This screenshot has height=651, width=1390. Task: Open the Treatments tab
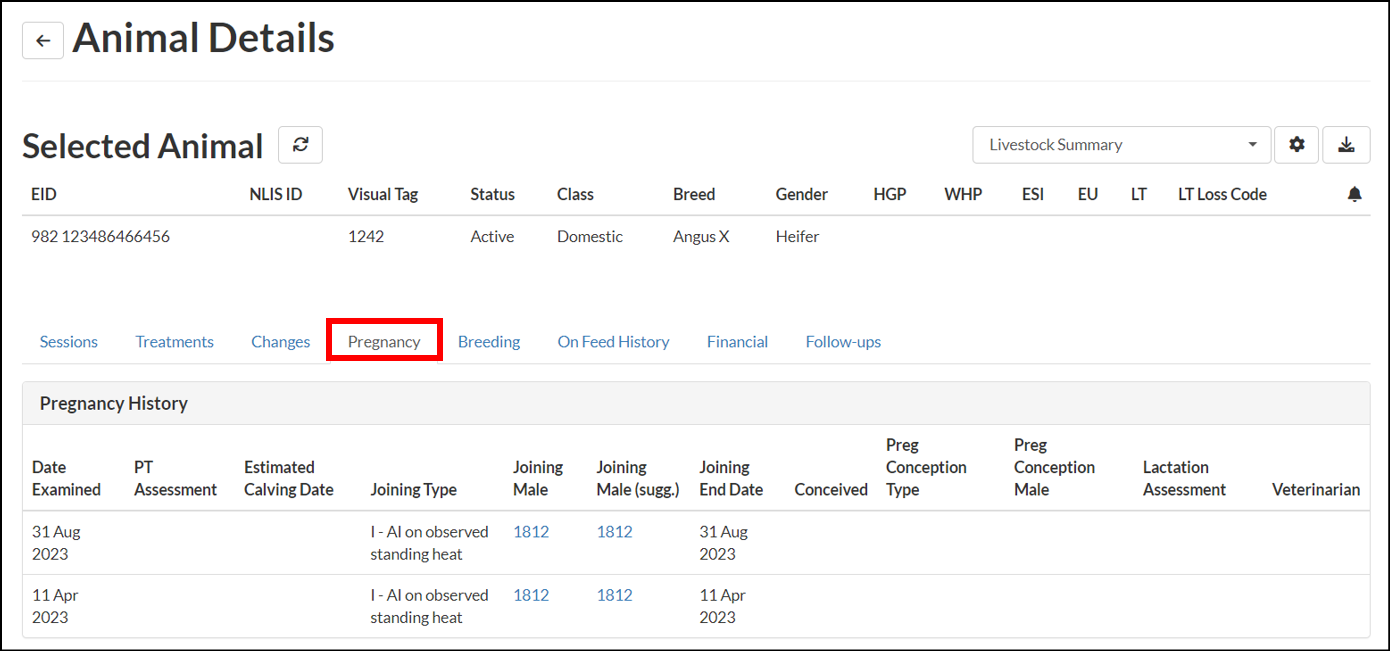click(175, 342)
